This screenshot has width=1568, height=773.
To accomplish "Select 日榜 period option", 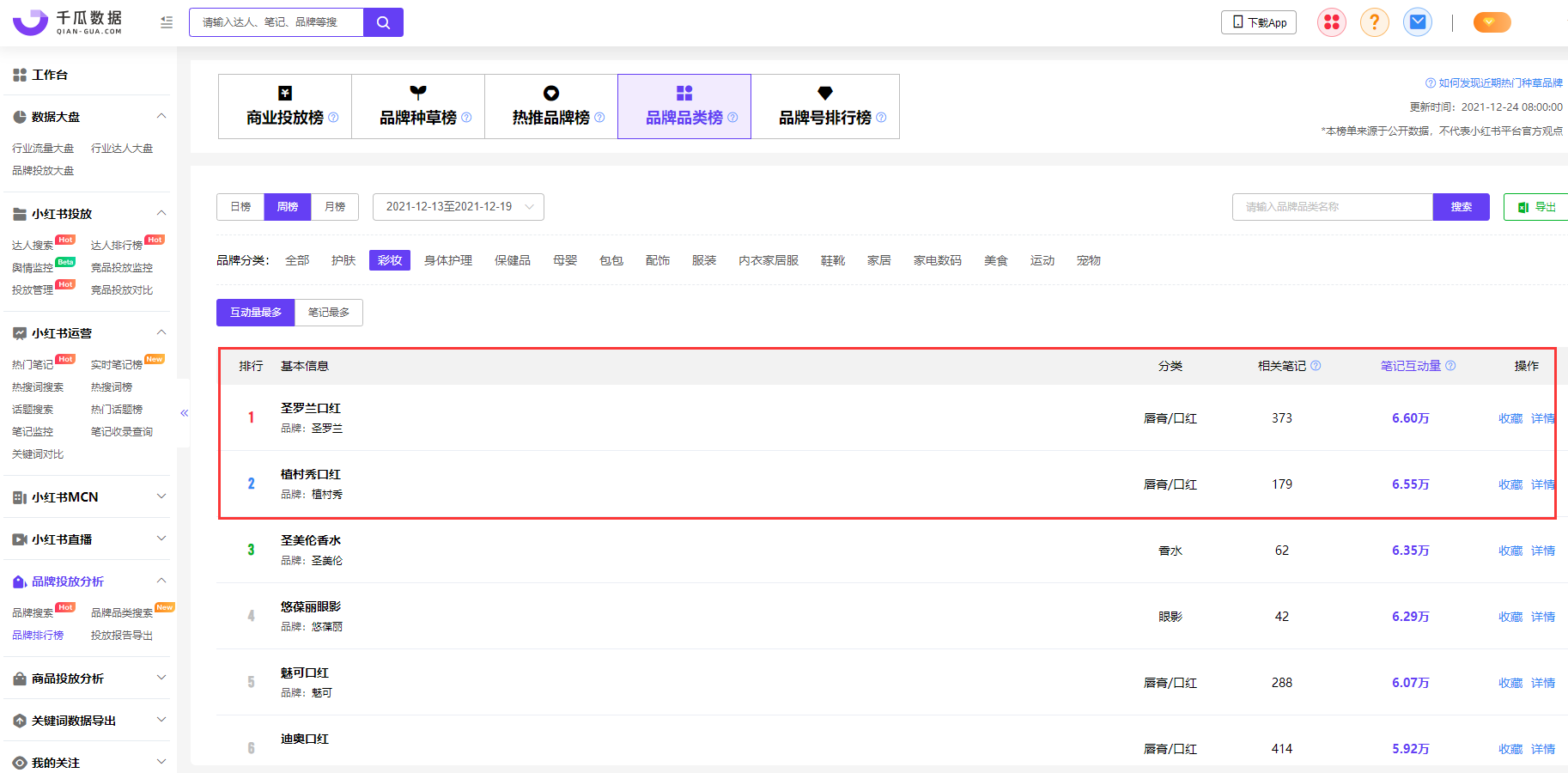I will (x=240, y=207).
